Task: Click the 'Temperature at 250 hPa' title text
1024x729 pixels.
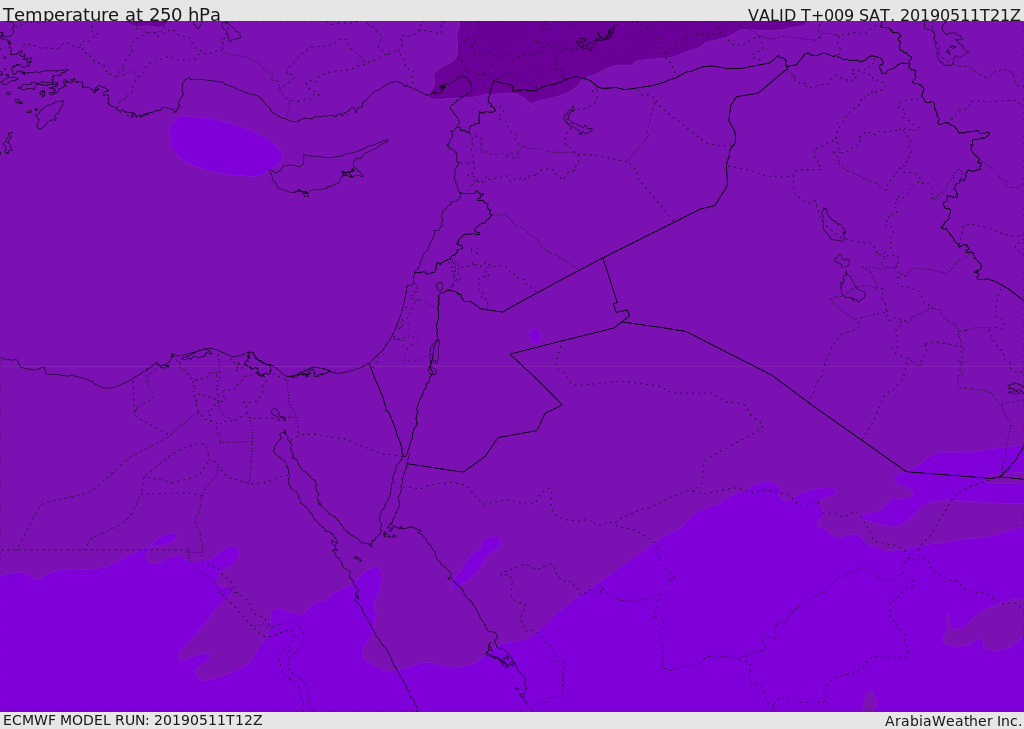Action: pos(112,14)
